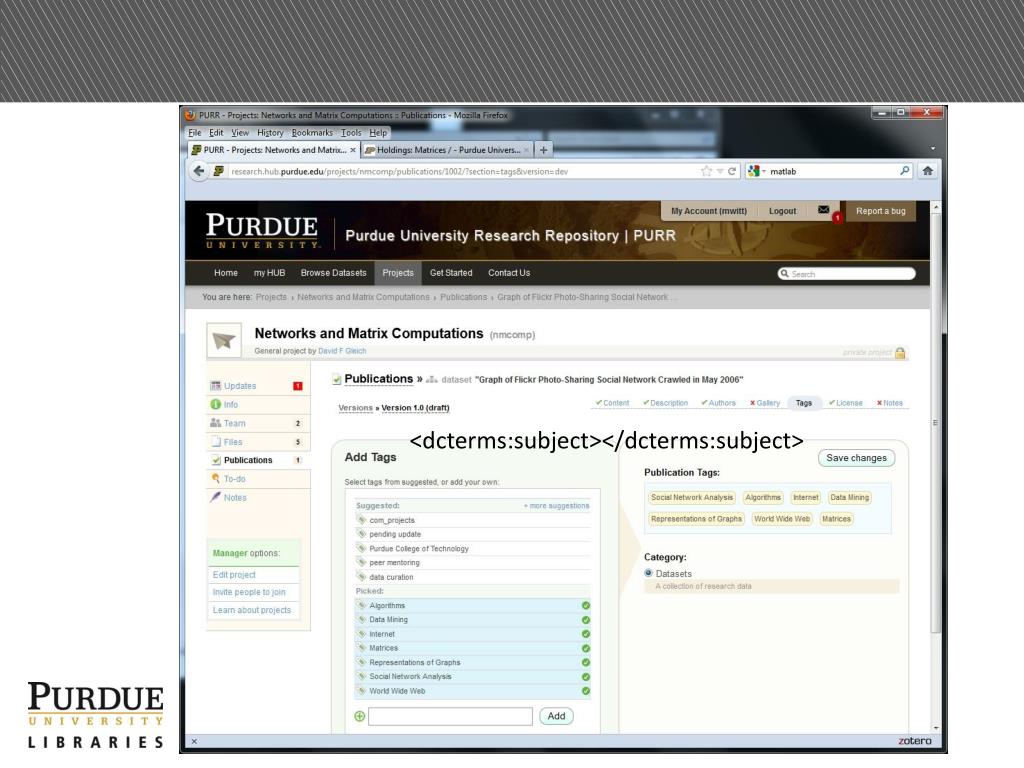This screenshot has width=1024, height=768.
Task: Open the list all tabs dropdown arrow
Action: (x=933, y=149)
